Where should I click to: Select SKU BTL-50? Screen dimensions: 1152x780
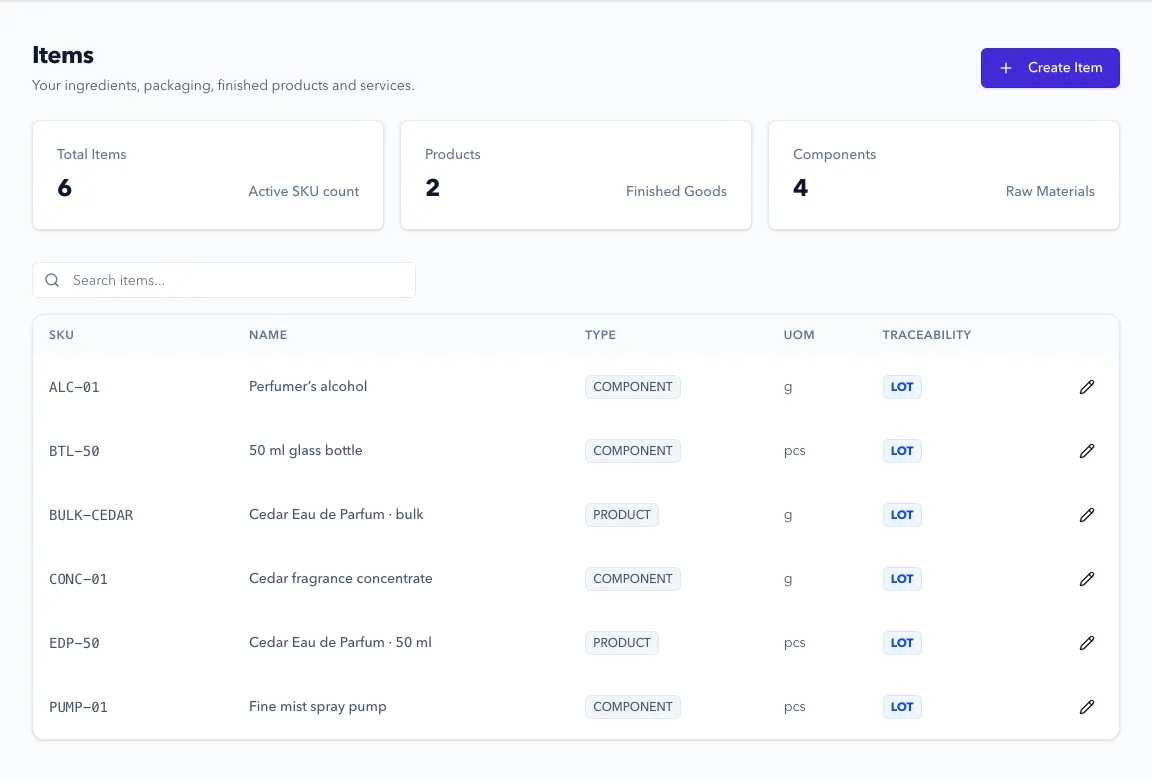(x=74, y=451)
